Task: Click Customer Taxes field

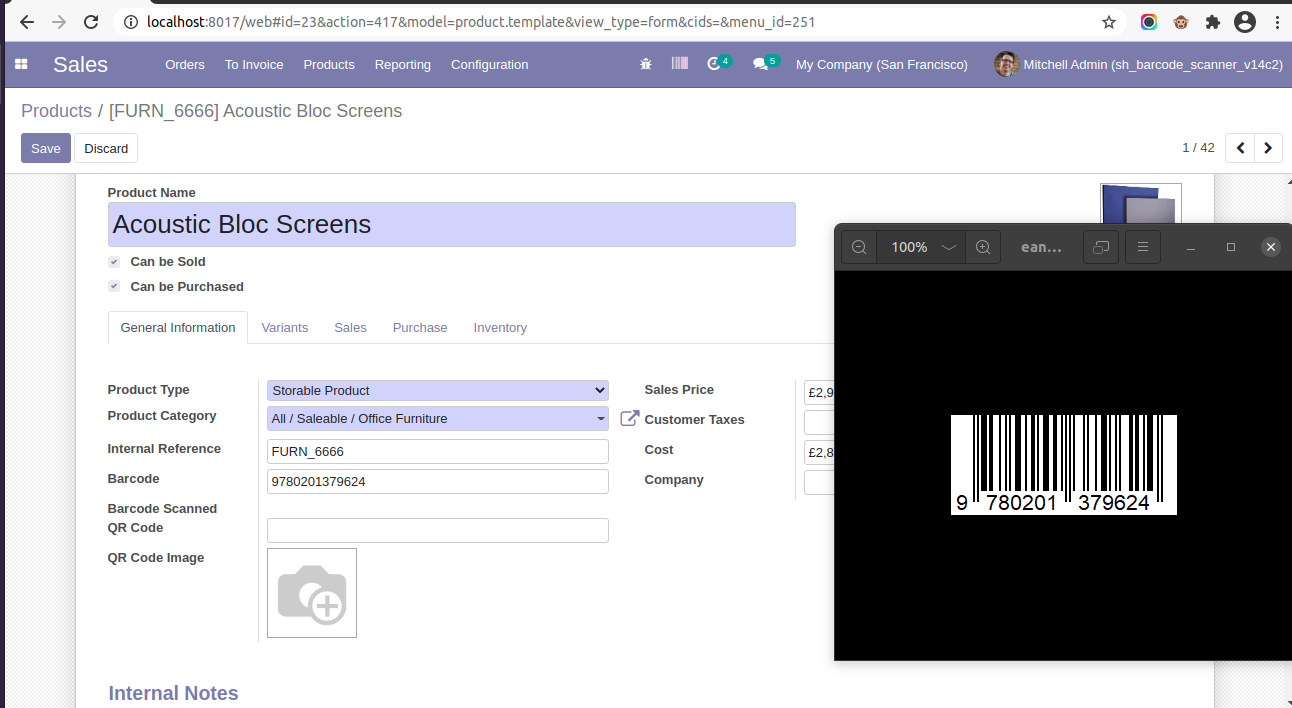Action: click(819, 422)
